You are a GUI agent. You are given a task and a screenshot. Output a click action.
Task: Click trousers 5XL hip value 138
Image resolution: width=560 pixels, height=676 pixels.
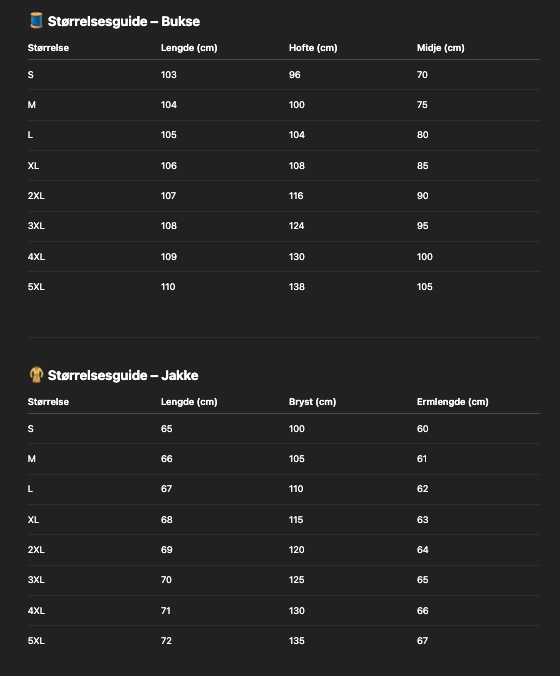[x=297, y=287]
